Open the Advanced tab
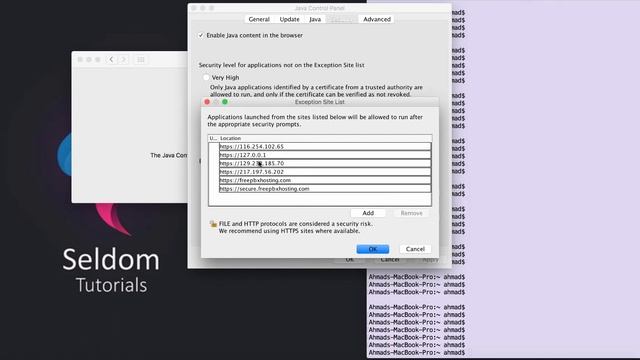640x360 pixels. pyautogui.click(x=377, y=19)
